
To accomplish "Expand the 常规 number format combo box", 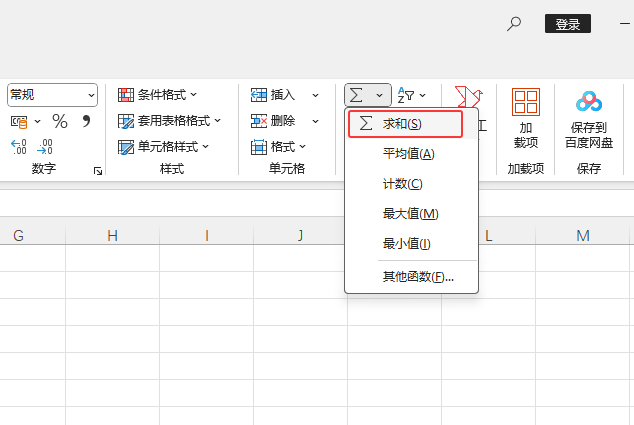I will pos(91,95).
